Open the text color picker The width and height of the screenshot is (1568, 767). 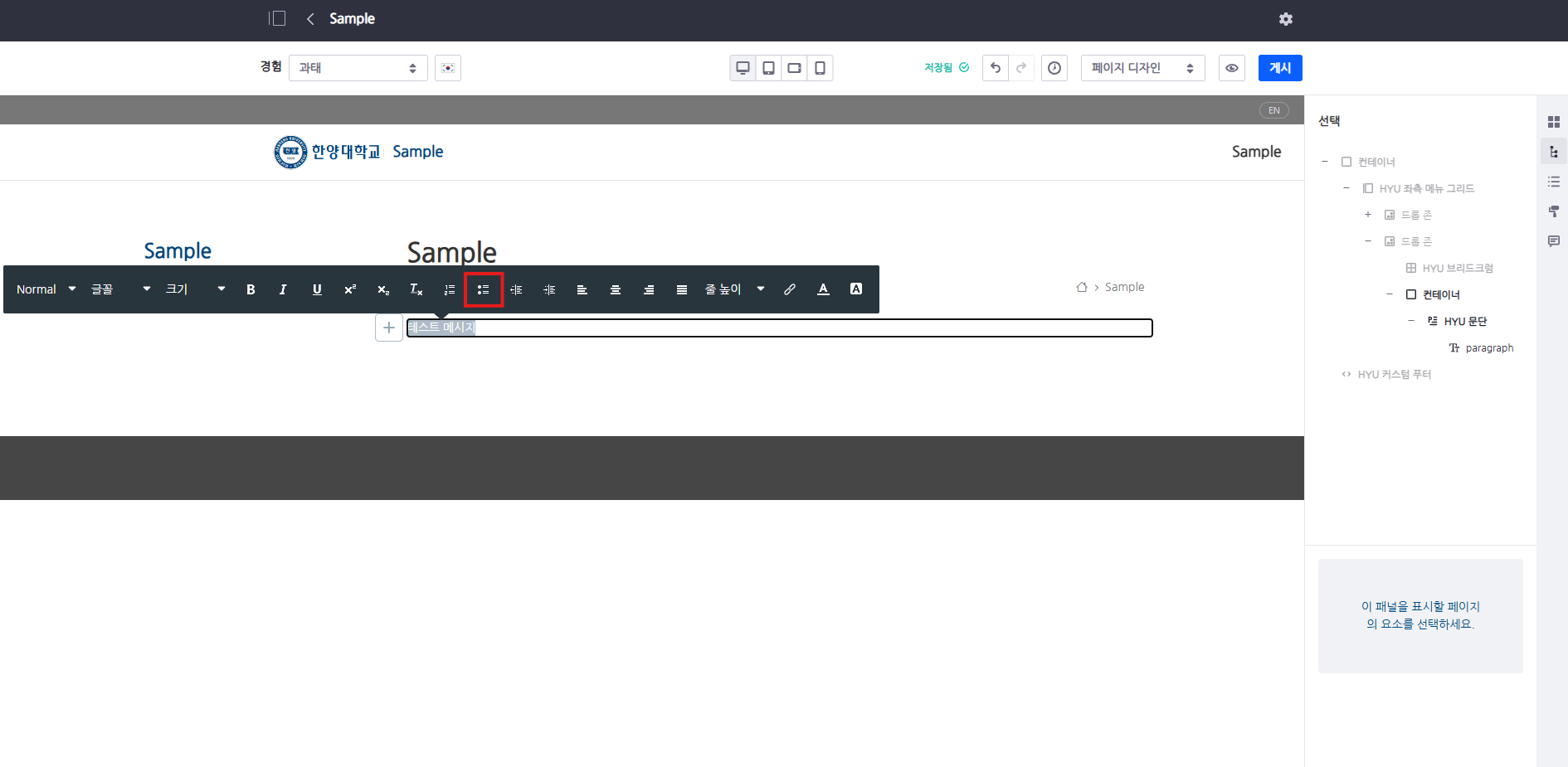click(x=823, y=289)
